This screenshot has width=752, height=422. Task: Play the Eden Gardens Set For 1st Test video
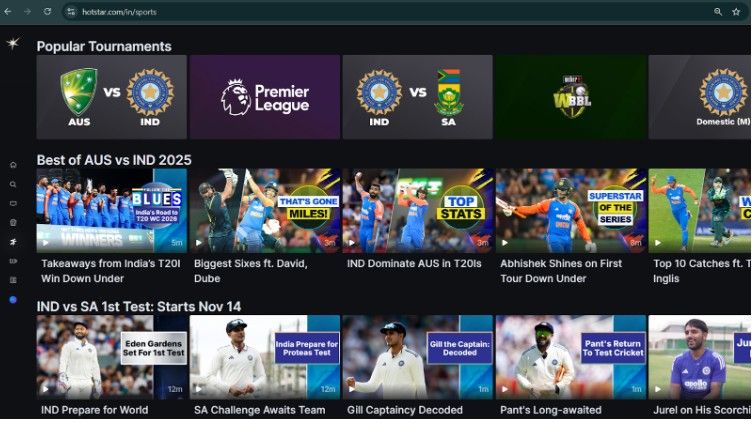click(x=112, y=357)
